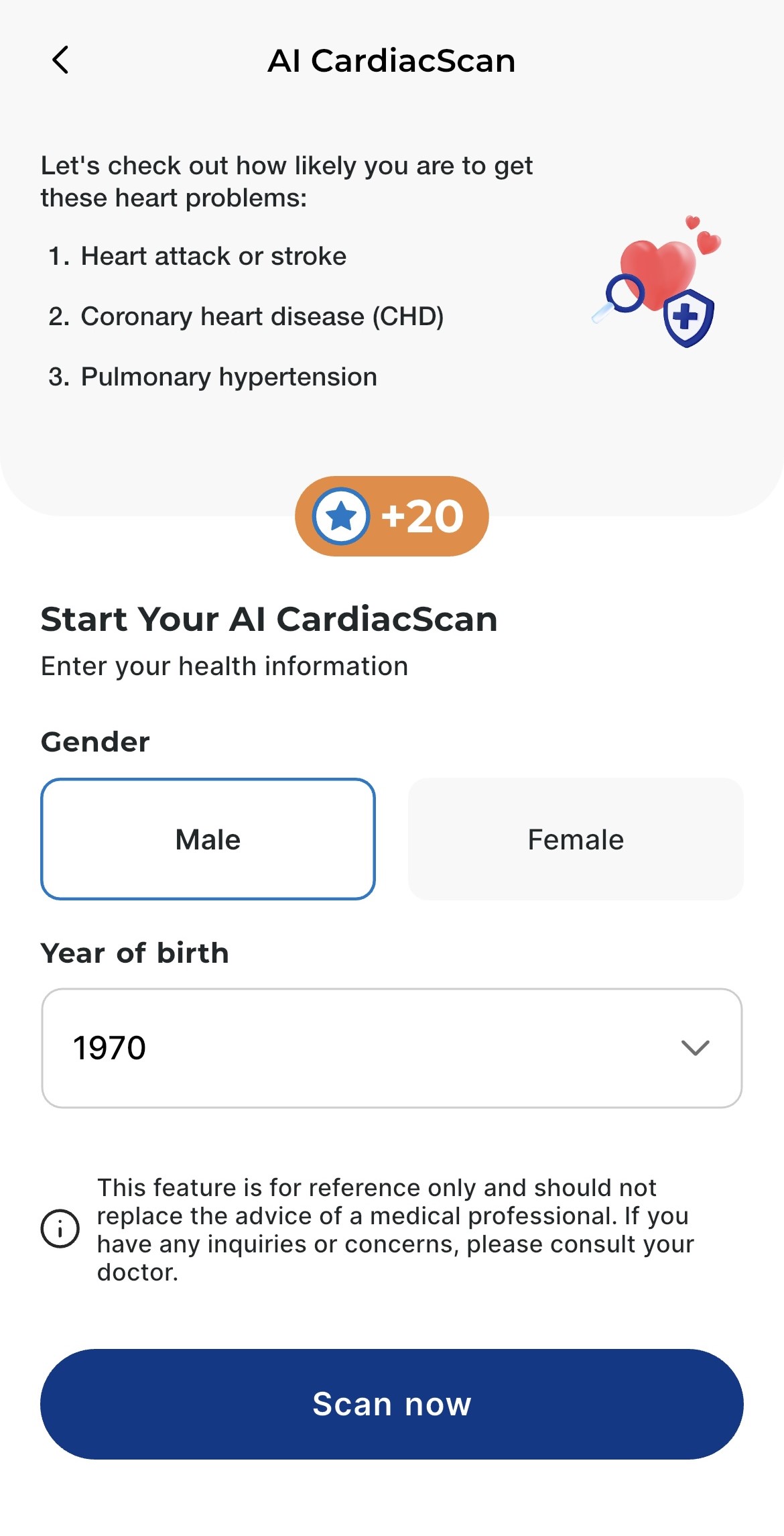Click the chevron arrow in the year field
This screenshot has height=1536, width=784.
coord(695,1048)
